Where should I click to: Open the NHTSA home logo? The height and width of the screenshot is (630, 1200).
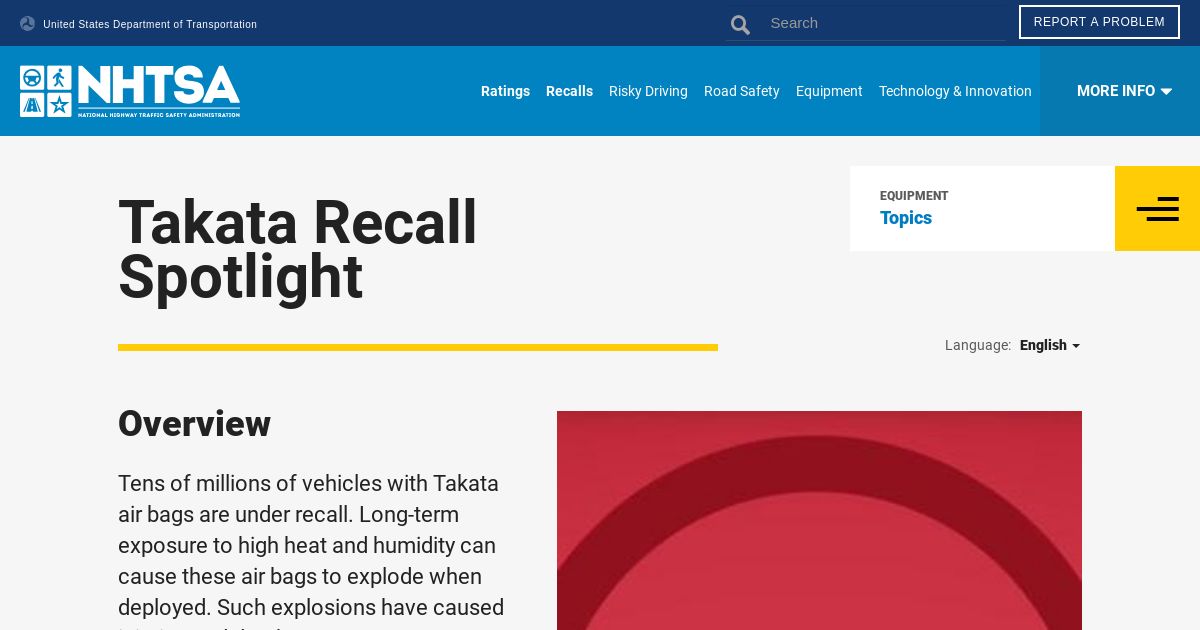click(x=130, y=91)
